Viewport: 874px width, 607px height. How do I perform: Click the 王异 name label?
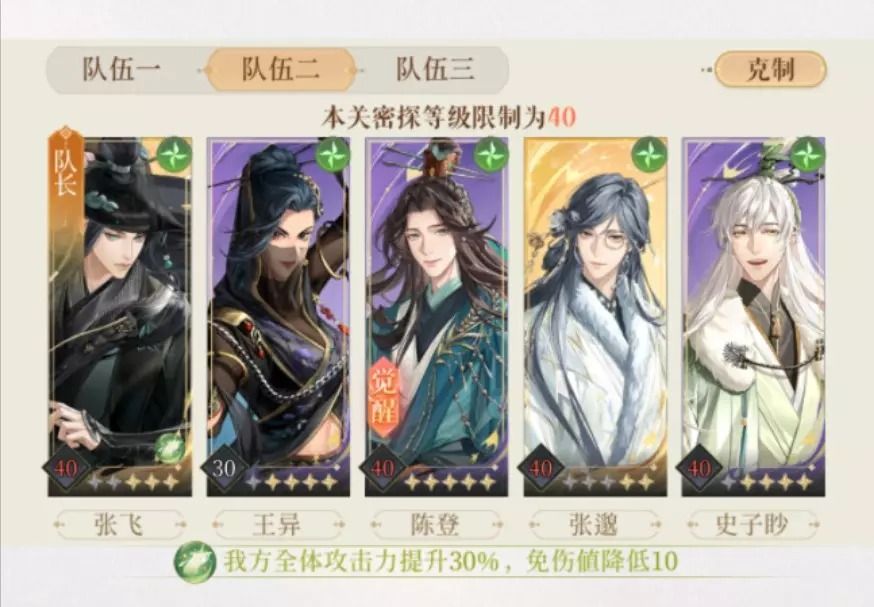pyautogui.click(x=277, y=525)
